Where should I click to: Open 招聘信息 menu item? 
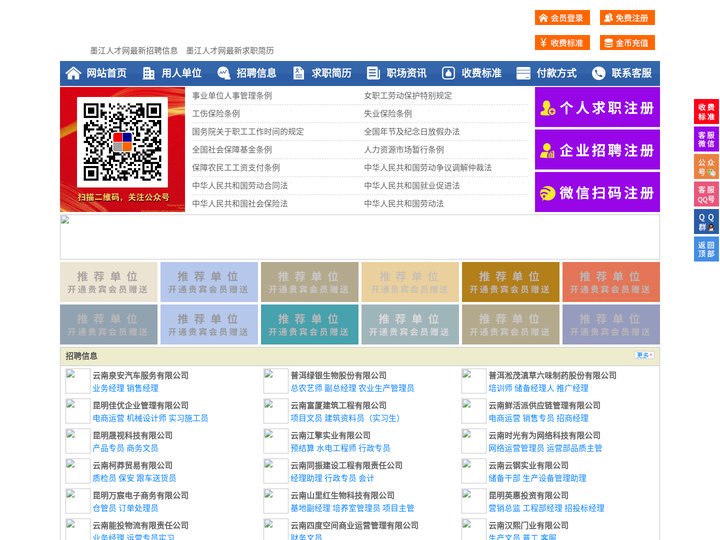[x=256, y=73]
